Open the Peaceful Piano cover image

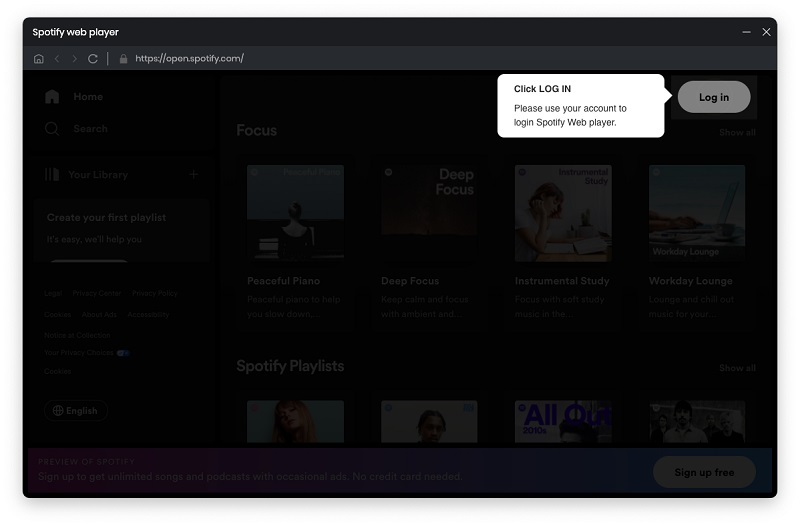(295, 213)
